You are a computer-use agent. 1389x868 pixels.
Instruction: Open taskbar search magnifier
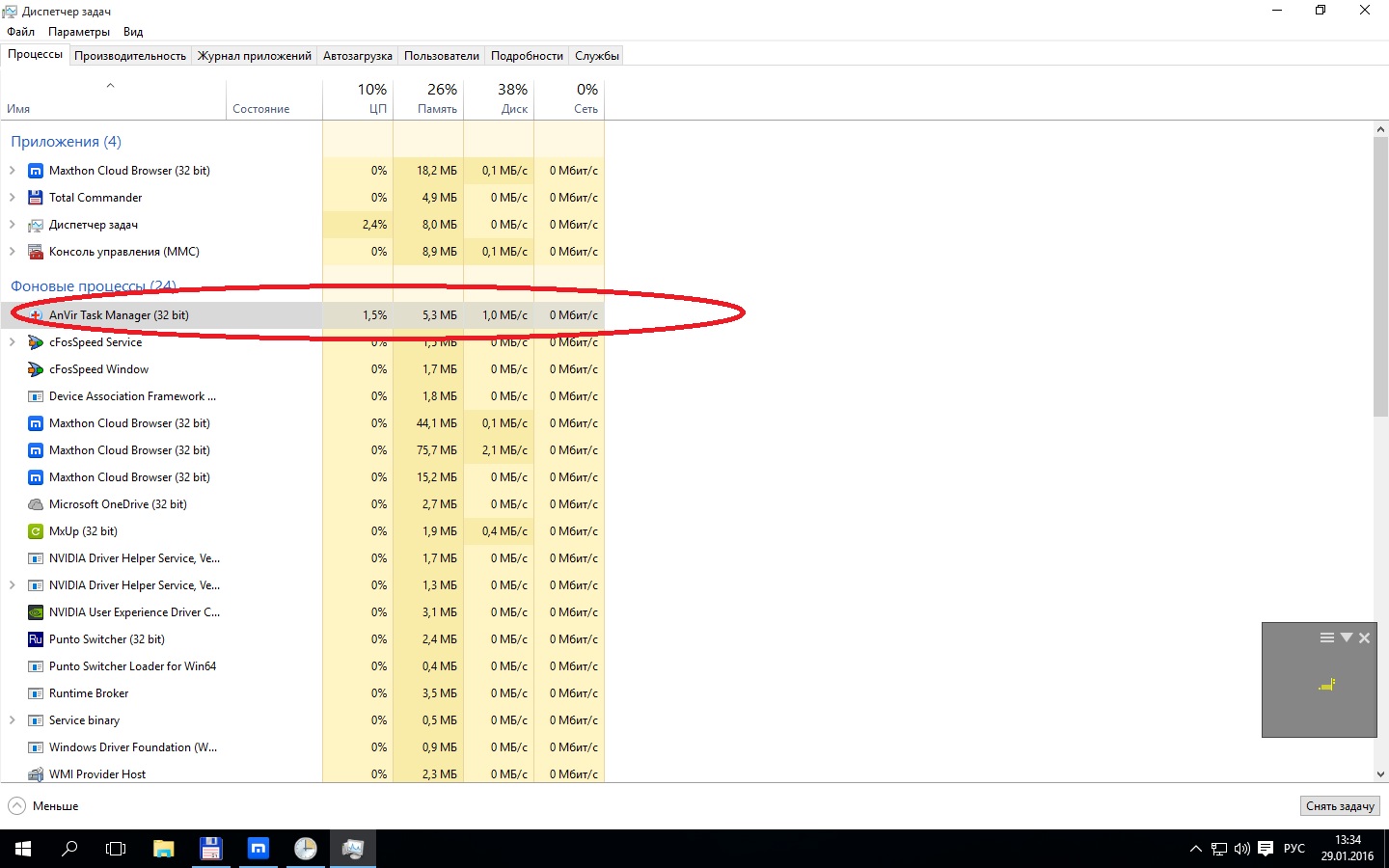(69, 849)
